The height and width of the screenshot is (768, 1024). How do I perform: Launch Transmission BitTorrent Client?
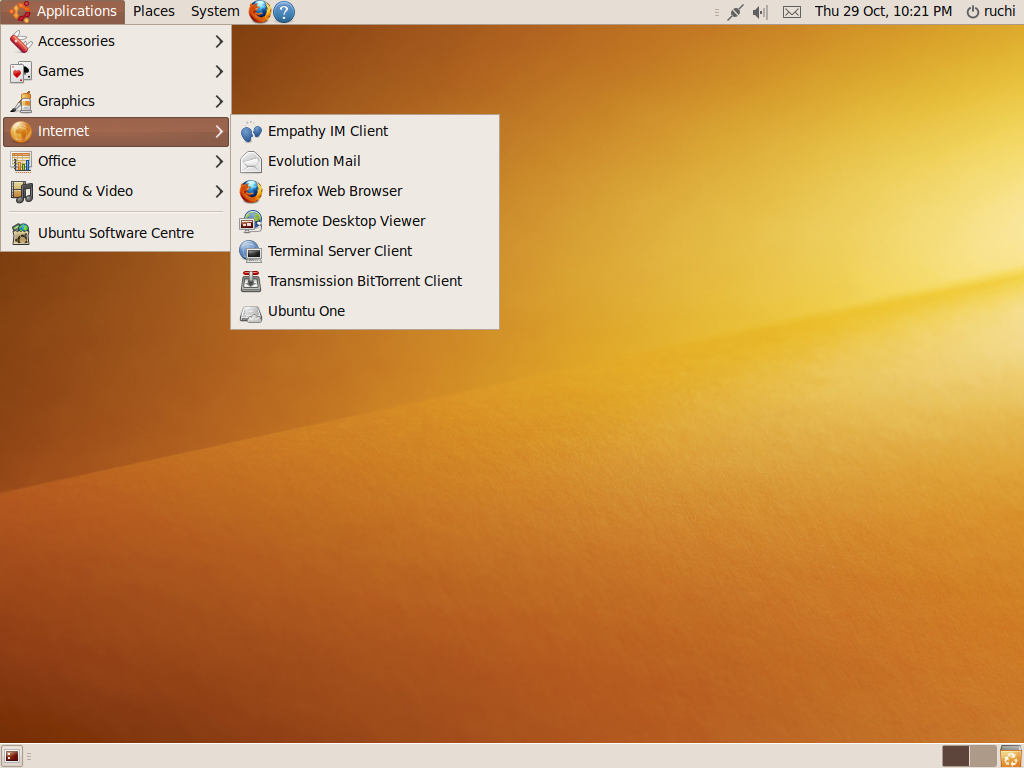coord(364,281)
